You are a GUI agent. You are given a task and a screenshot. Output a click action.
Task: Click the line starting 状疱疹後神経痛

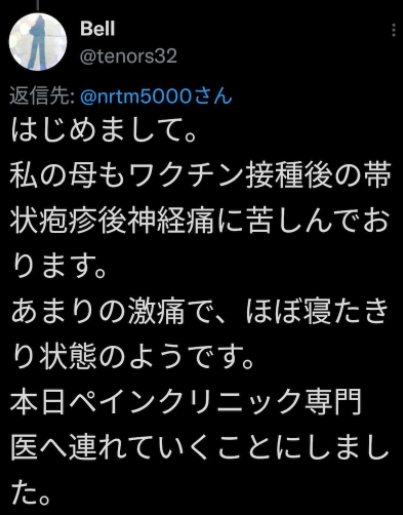[x=200, y=221]
